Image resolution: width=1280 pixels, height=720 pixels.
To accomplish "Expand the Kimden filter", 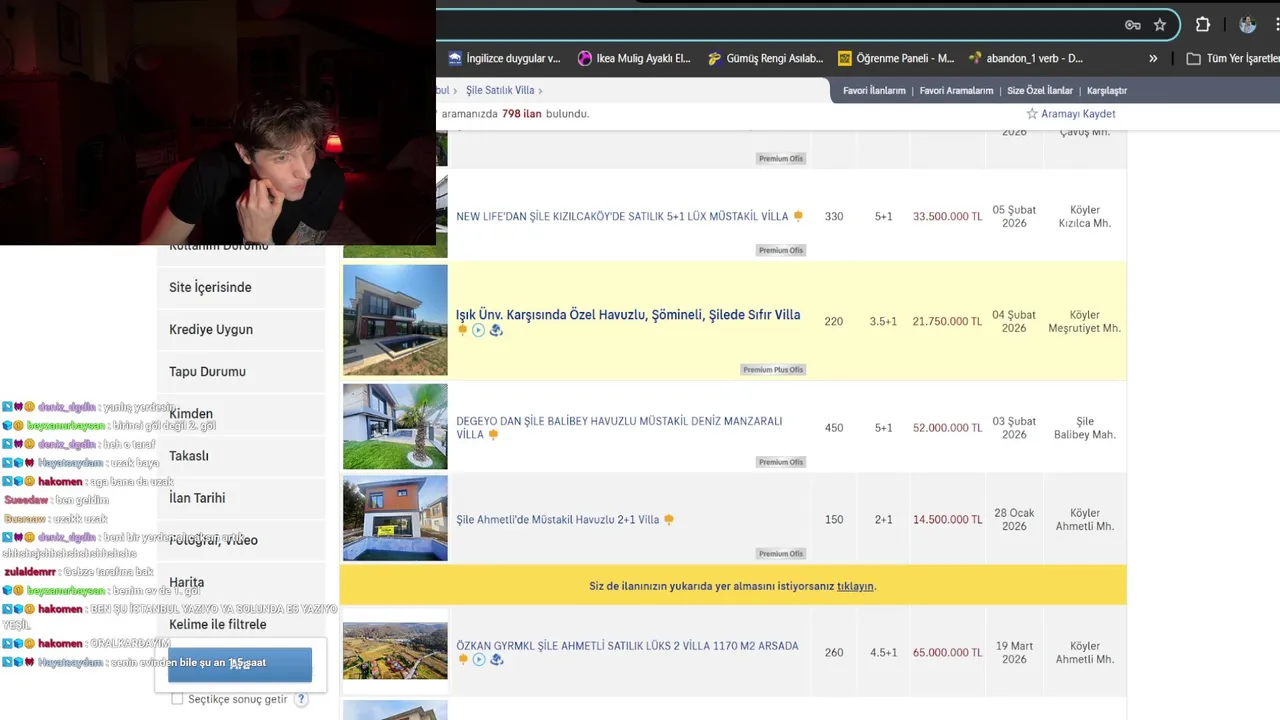I will tap(241, 413).
